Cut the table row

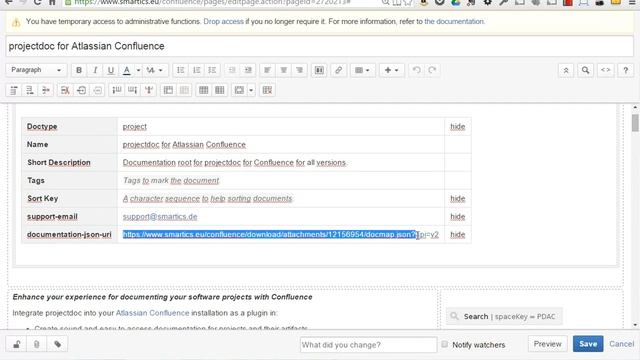click(x=65, y=90)
